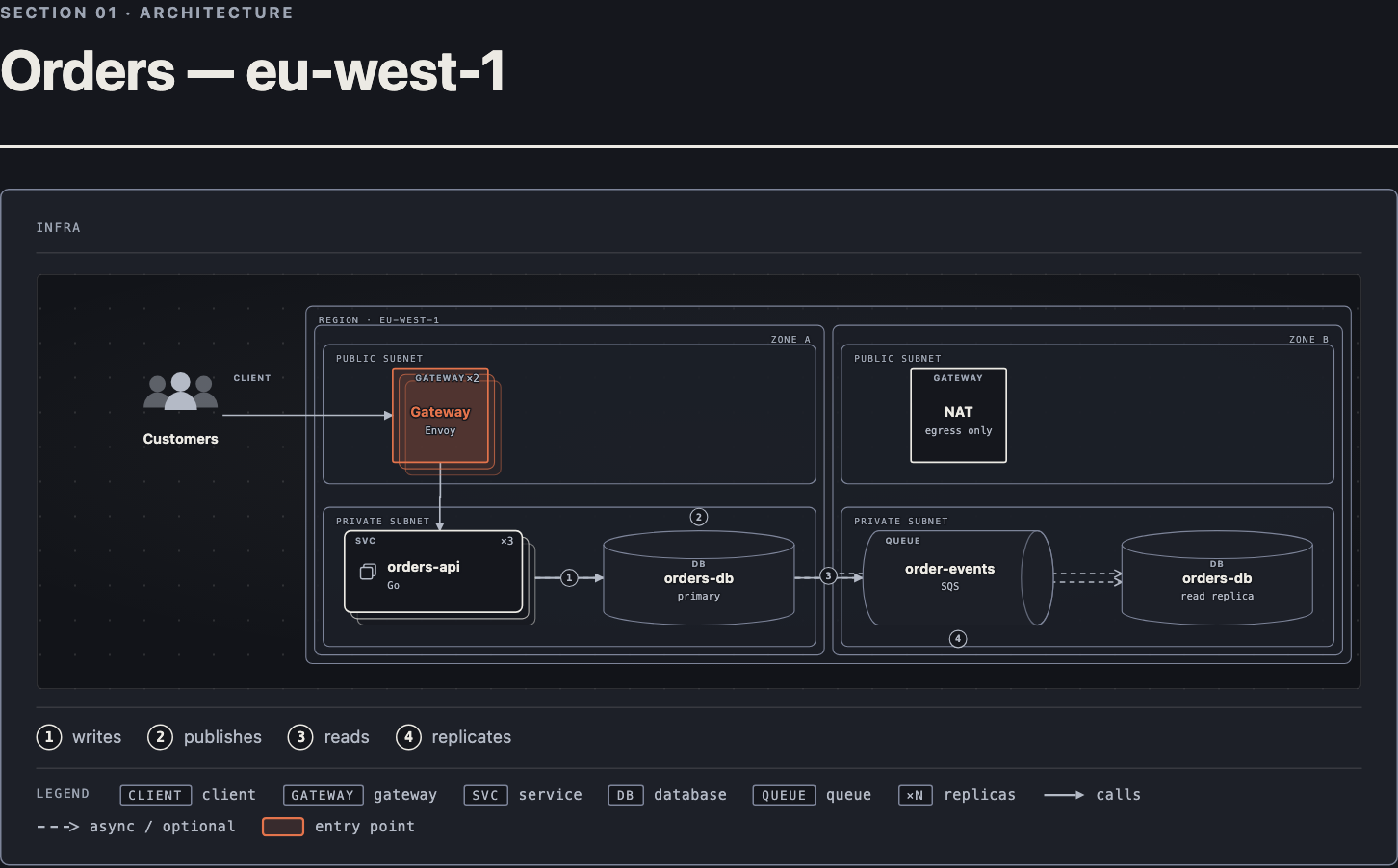Click the 'ZONE A' label
The height and width of the screenshot is (868, 1398).
[x=790, y=340]
